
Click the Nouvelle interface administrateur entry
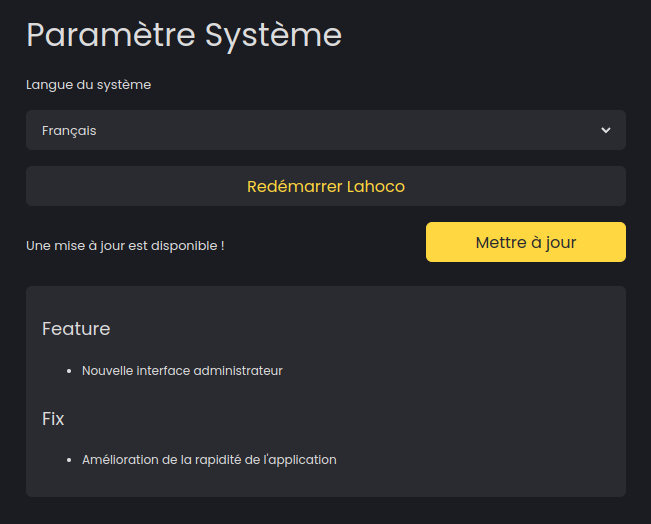coord(182,371)
